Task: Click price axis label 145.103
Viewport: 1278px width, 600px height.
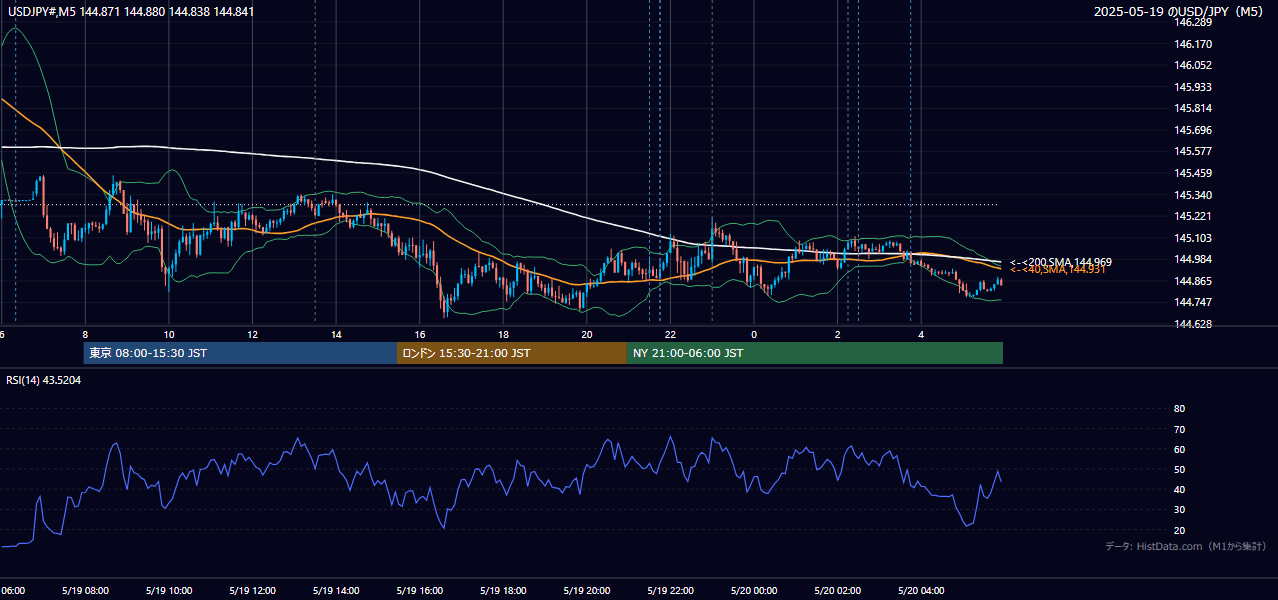Action: 1194,238
